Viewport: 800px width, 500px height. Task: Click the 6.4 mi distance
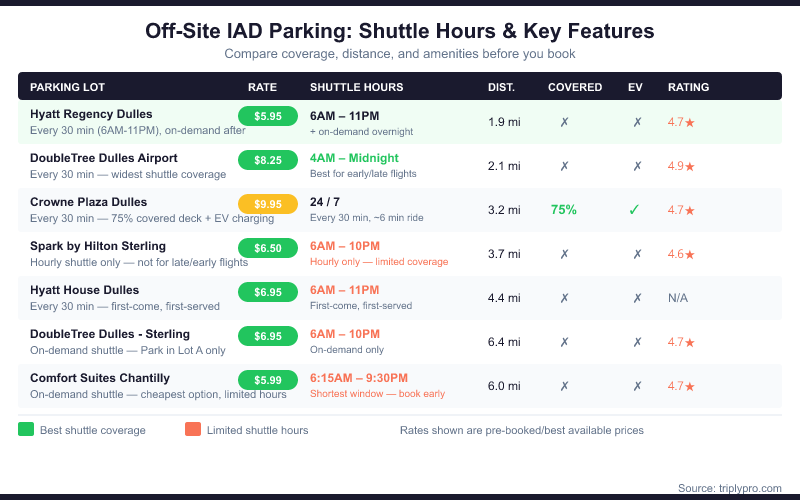[x=504, y=342]
